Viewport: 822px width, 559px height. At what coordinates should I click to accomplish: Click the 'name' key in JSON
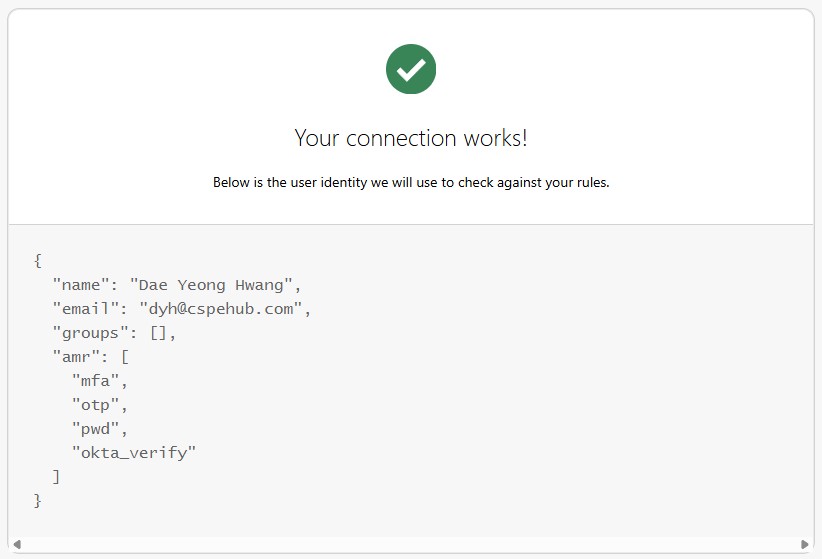[81, 285]
